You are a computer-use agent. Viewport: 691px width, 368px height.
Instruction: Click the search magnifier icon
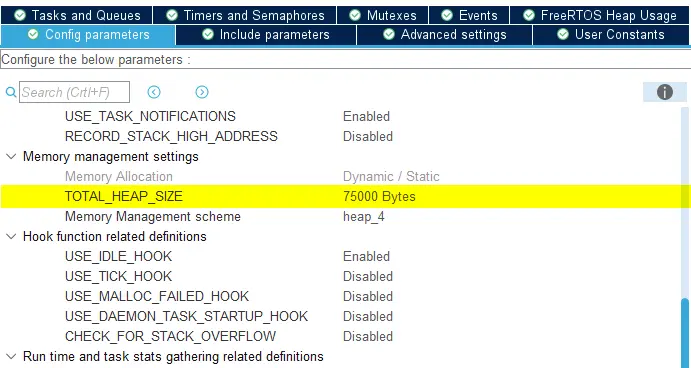11,92
